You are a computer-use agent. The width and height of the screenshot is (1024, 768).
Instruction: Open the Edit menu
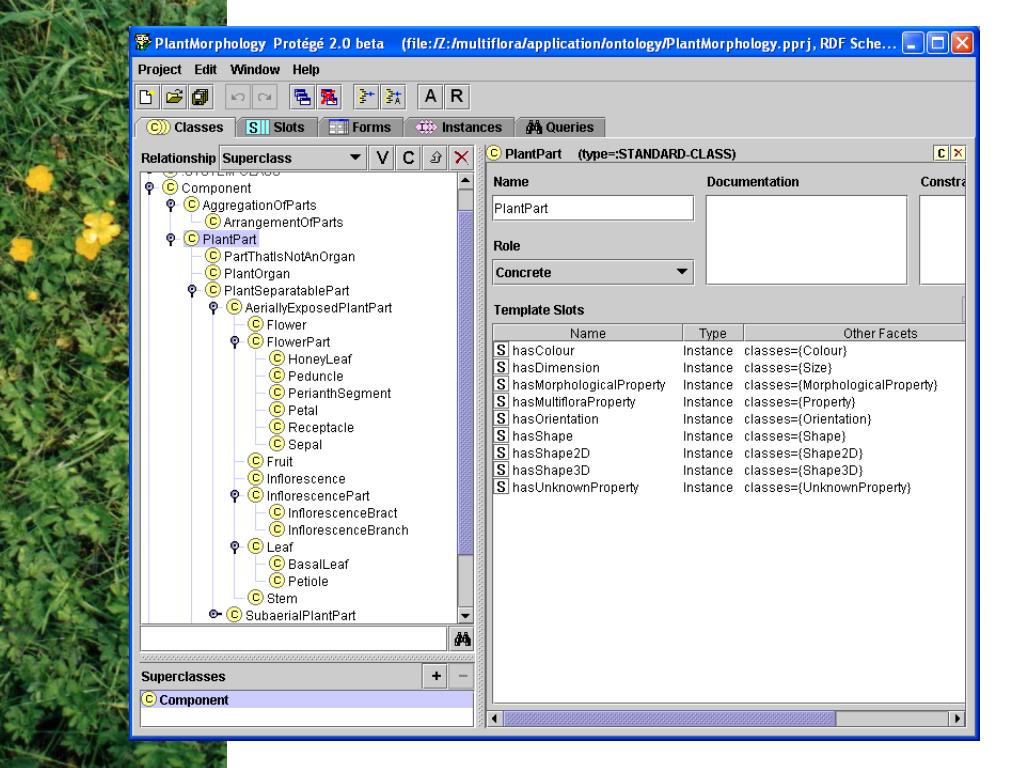tap(205, 69)
